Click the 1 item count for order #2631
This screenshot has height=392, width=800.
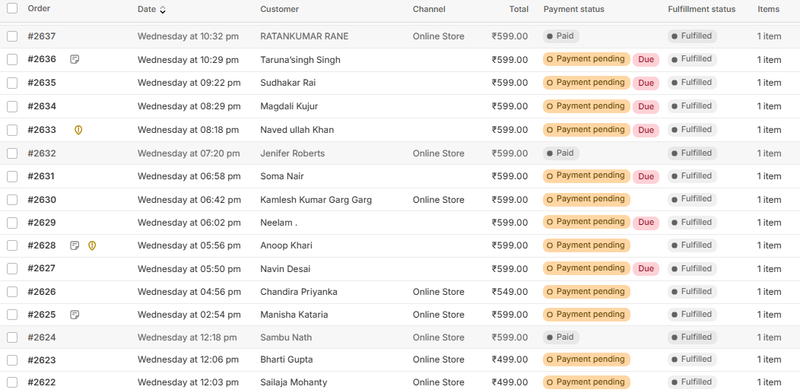click(769, 176)
